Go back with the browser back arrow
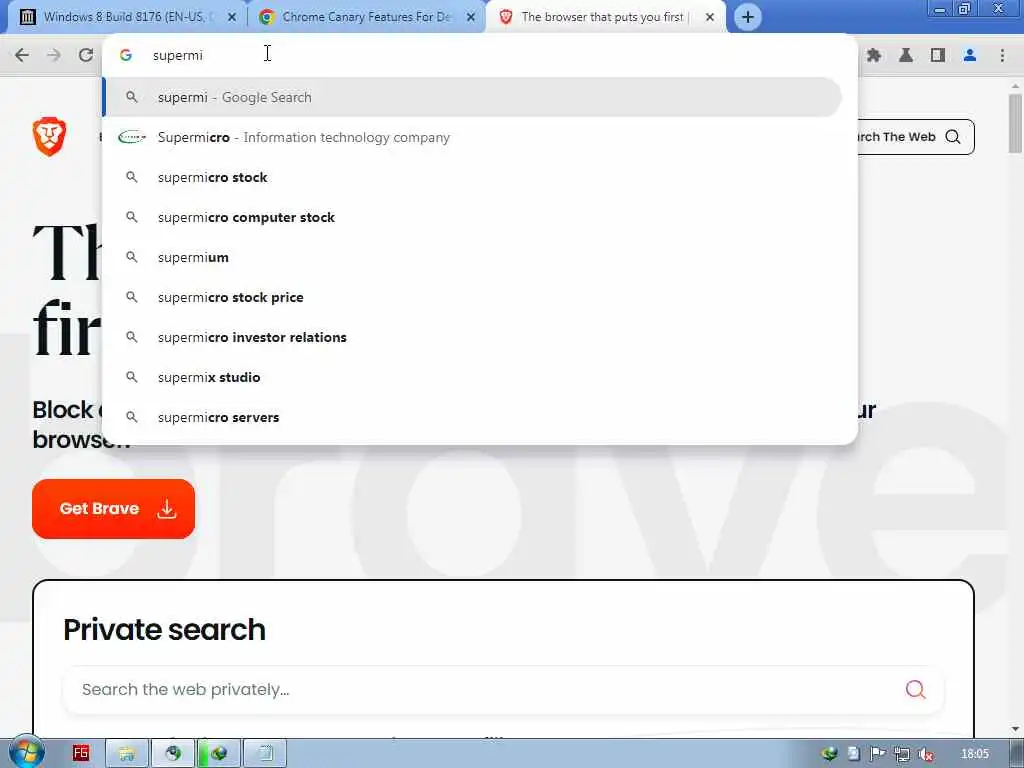Image resolution: width=1024 pixels, height=768 pixels. click(x=22, y=55)
